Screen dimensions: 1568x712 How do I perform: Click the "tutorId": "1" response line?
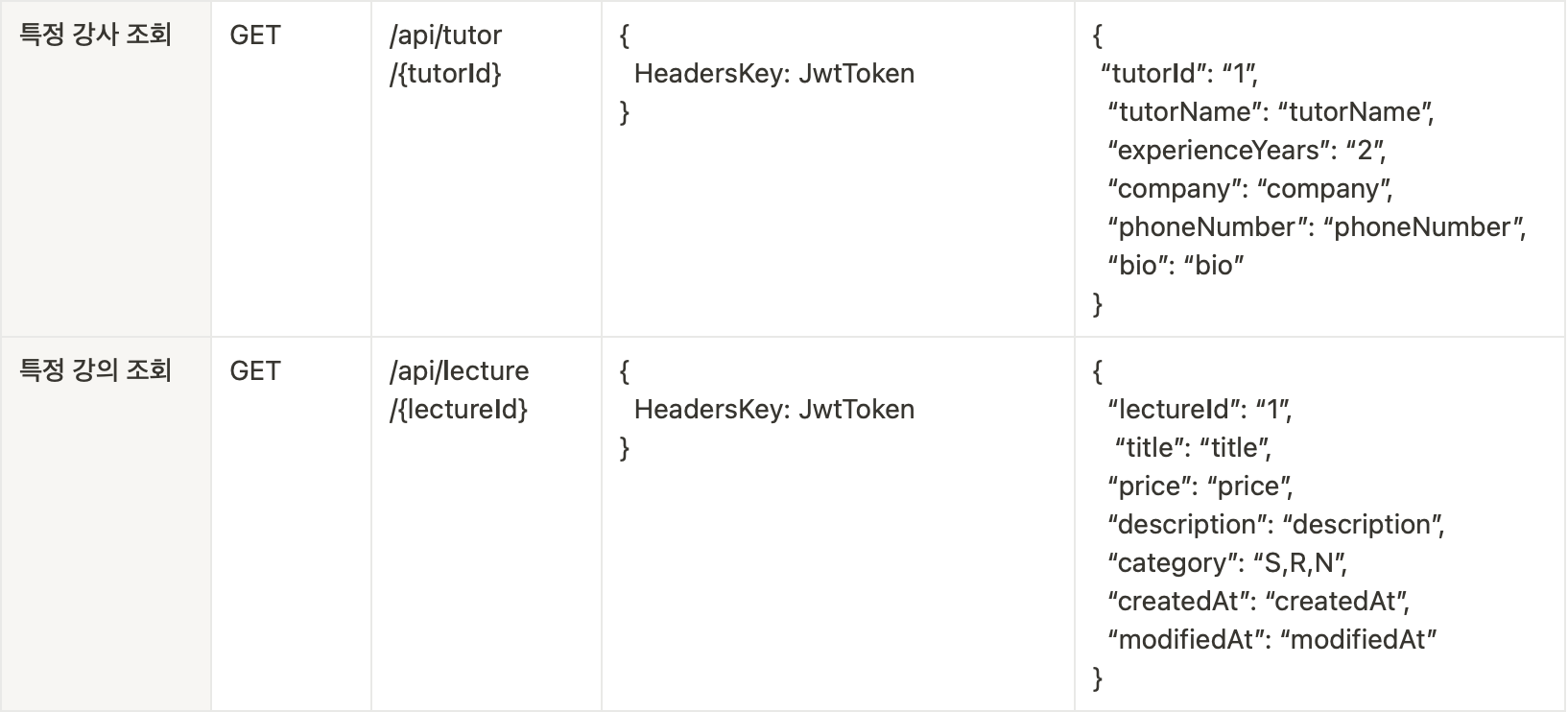(1178, 74)
